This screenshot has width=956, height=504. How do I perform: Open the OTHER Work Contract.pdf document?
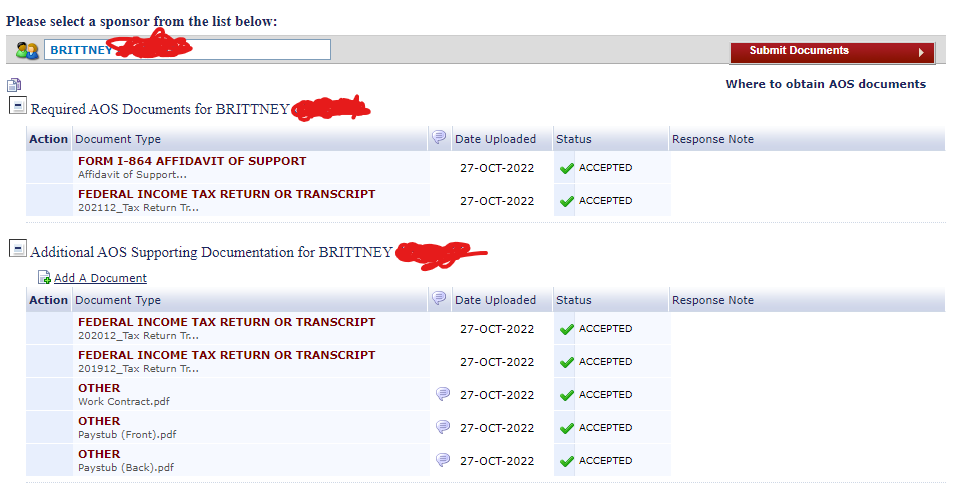(x=99, y=388)
